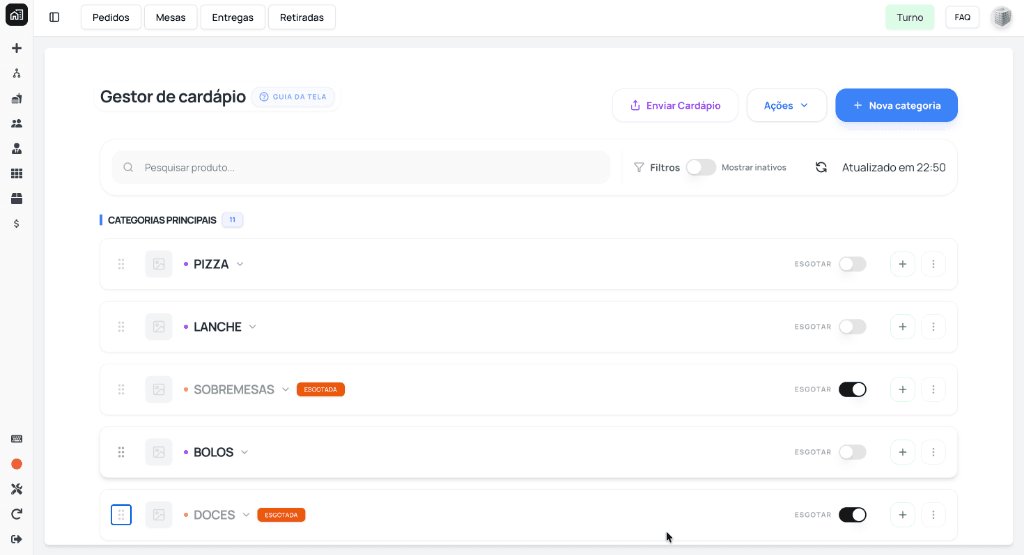
Task: Disable Esgotar switch for SOBREMESAS
Action: point(852,389)
